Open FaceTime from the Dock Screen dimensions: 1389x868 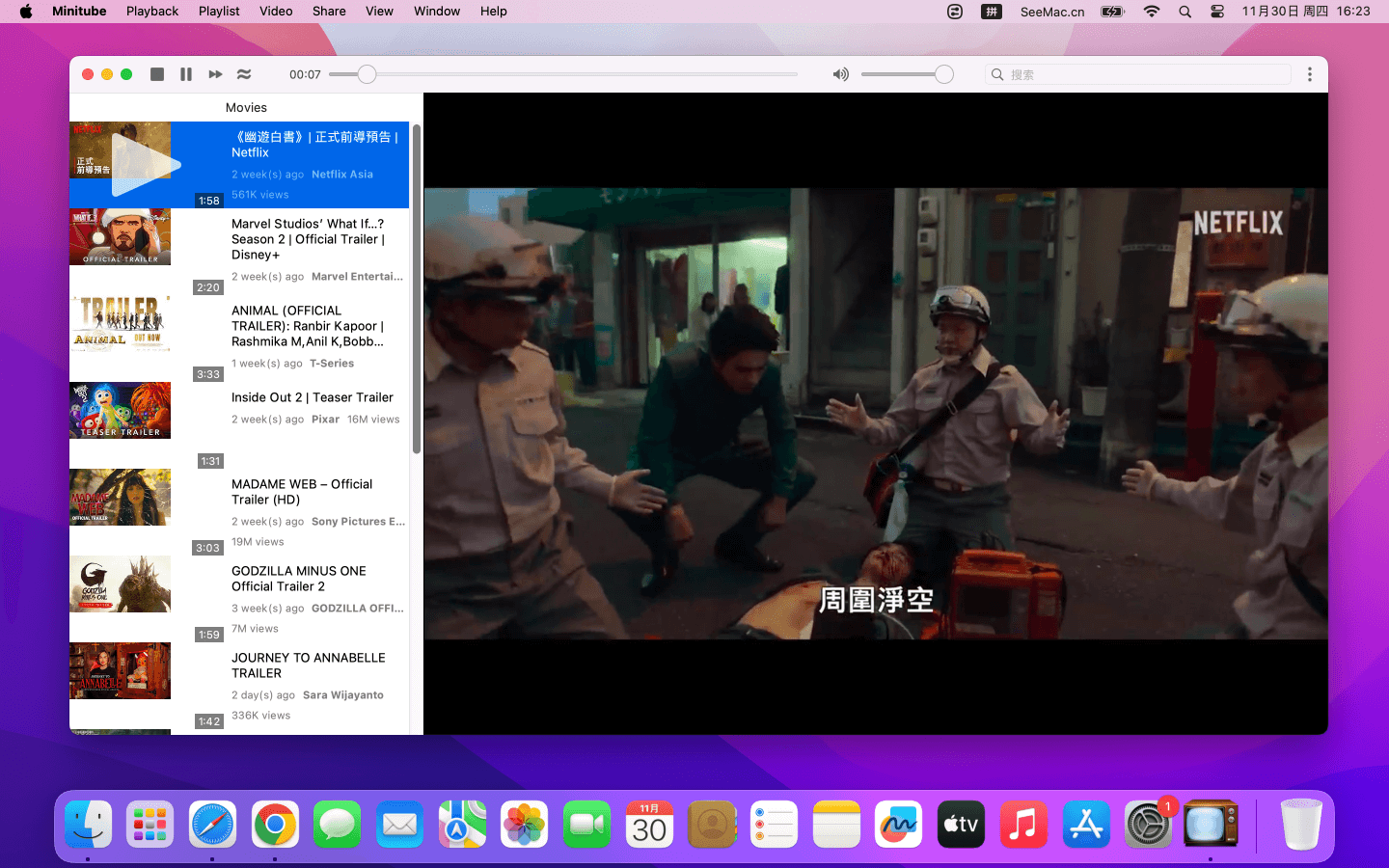586,825
